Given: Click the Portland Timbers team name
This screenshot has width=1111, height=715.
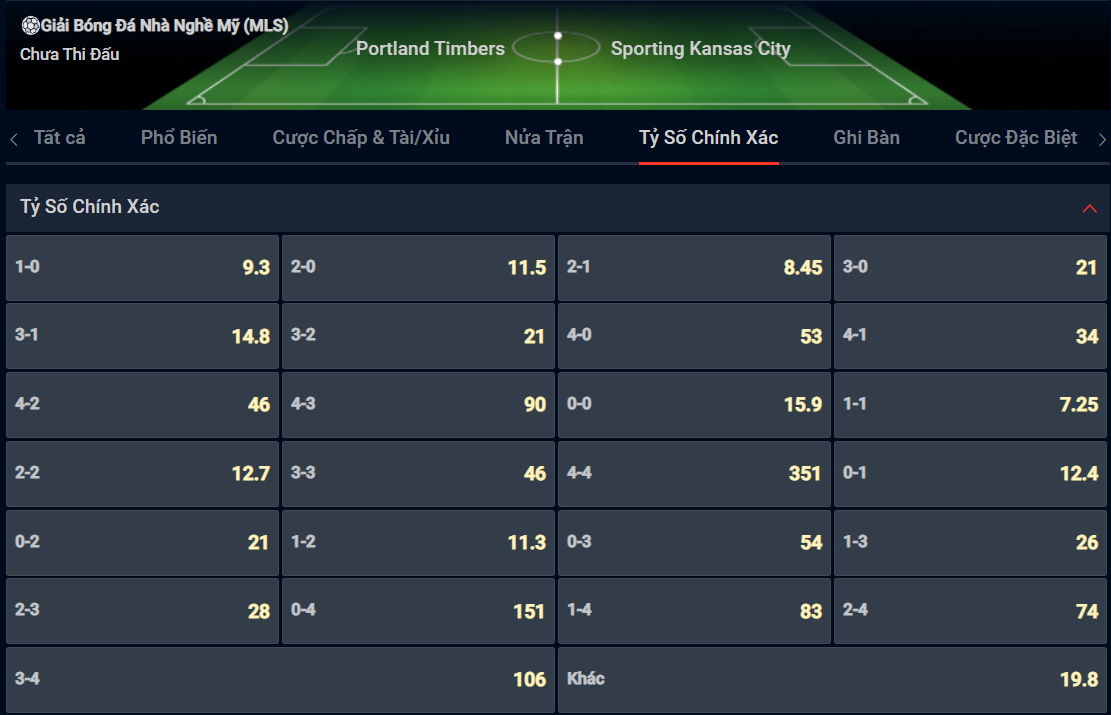Looking at the screenshot, I should click(430, 48).
